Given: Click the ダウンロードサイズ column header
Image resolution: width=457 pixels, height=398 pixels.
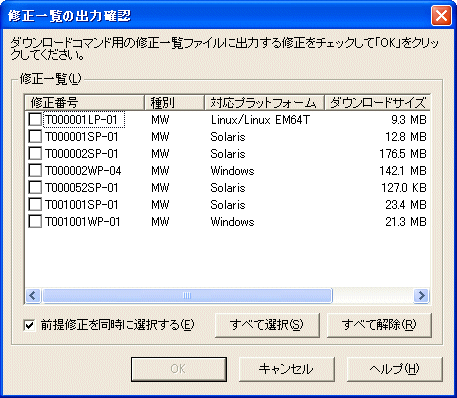Looking at the screenshot, I should (377, 103).
